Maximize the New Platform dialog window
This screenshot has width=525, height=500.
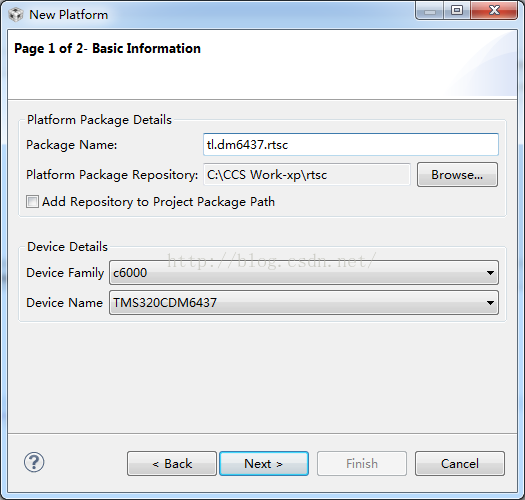[457, 11]
